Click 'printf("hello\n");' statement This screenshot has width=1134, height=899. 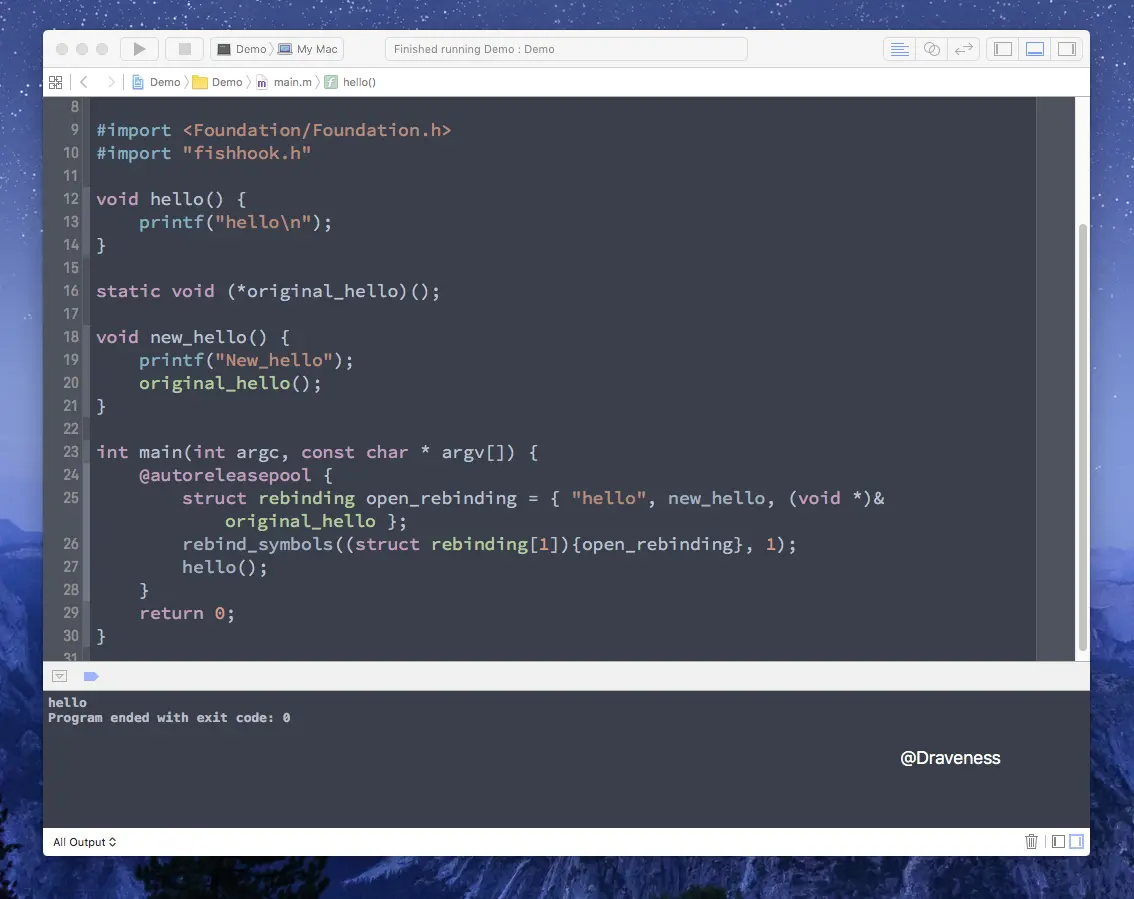coord(236,222)
